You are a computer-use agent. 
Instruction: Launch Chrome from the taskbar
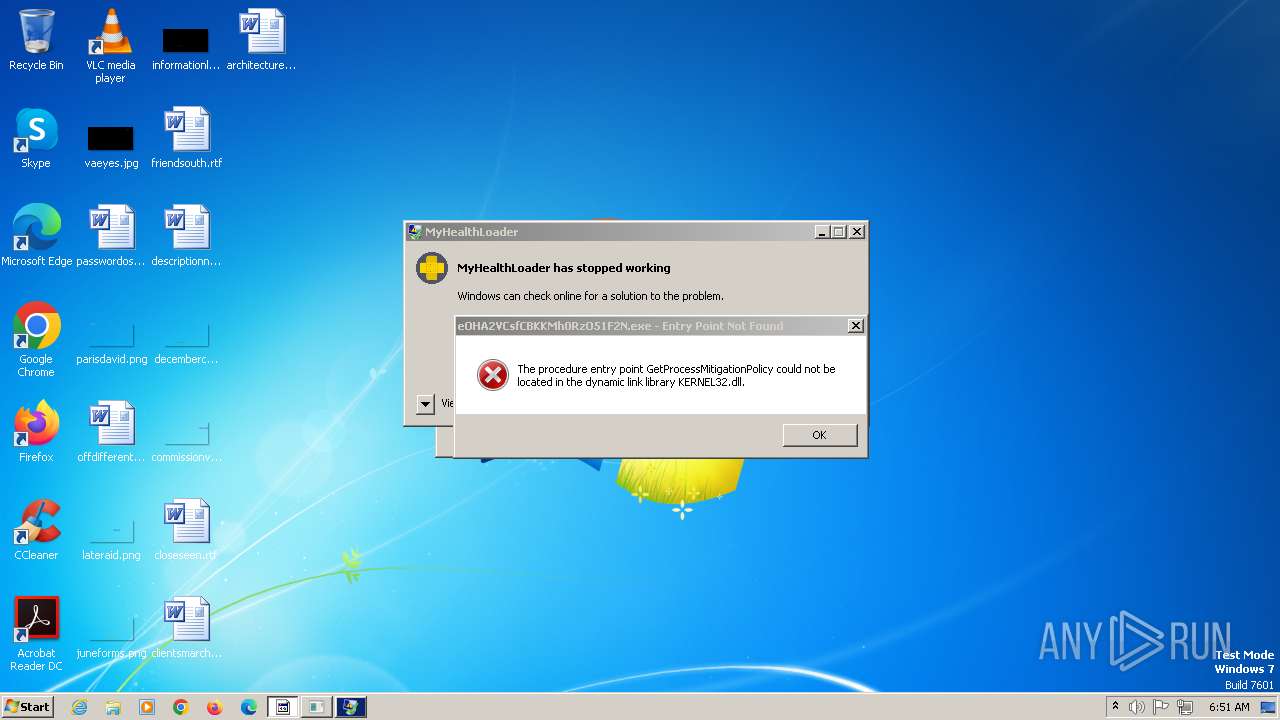[x=181, y=707]
